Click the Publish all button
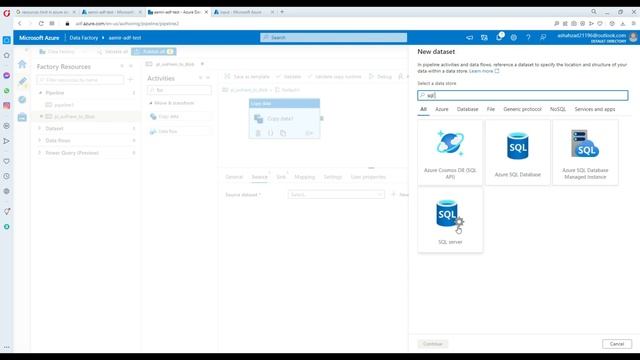Screen dimensions: 640x360 click(154, 51)
